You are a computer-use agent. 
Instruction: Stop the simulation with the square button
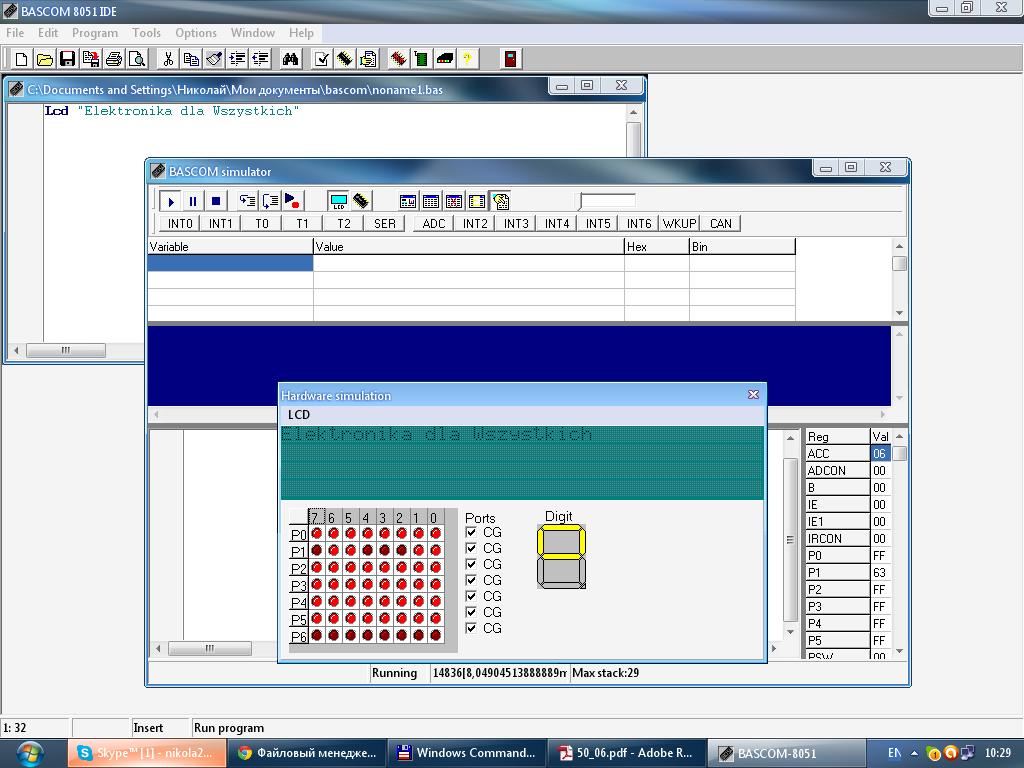[216, 201]
